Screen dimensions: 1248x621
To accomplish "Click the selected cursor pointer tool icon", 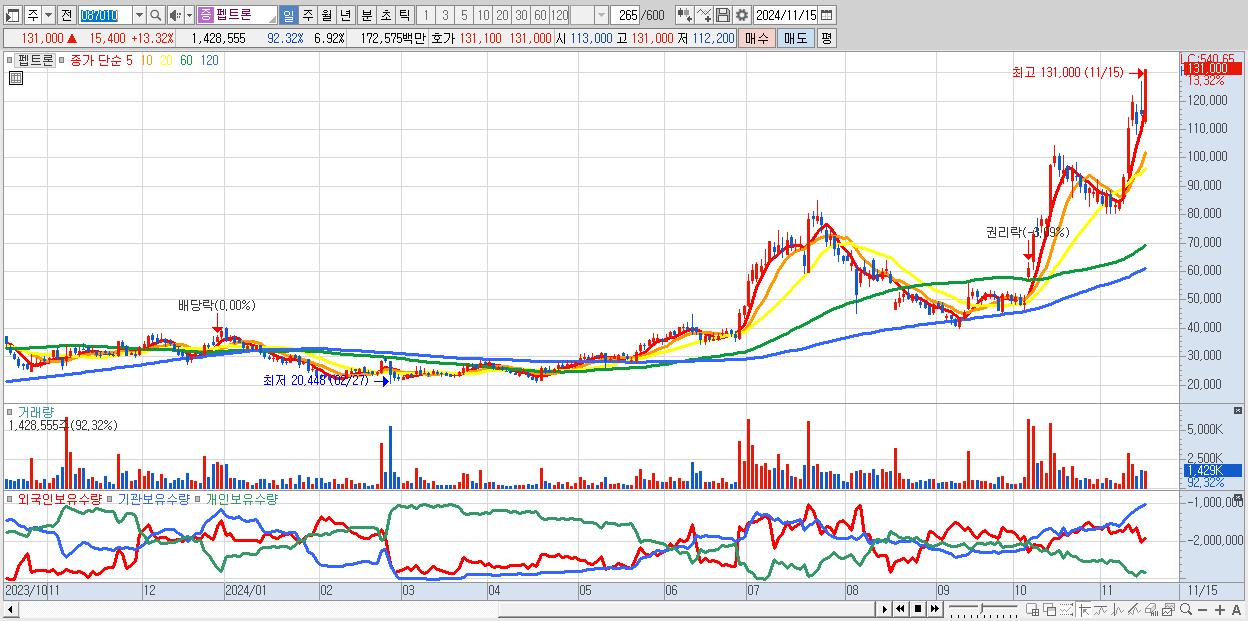I will click(x=1084, y=609).
